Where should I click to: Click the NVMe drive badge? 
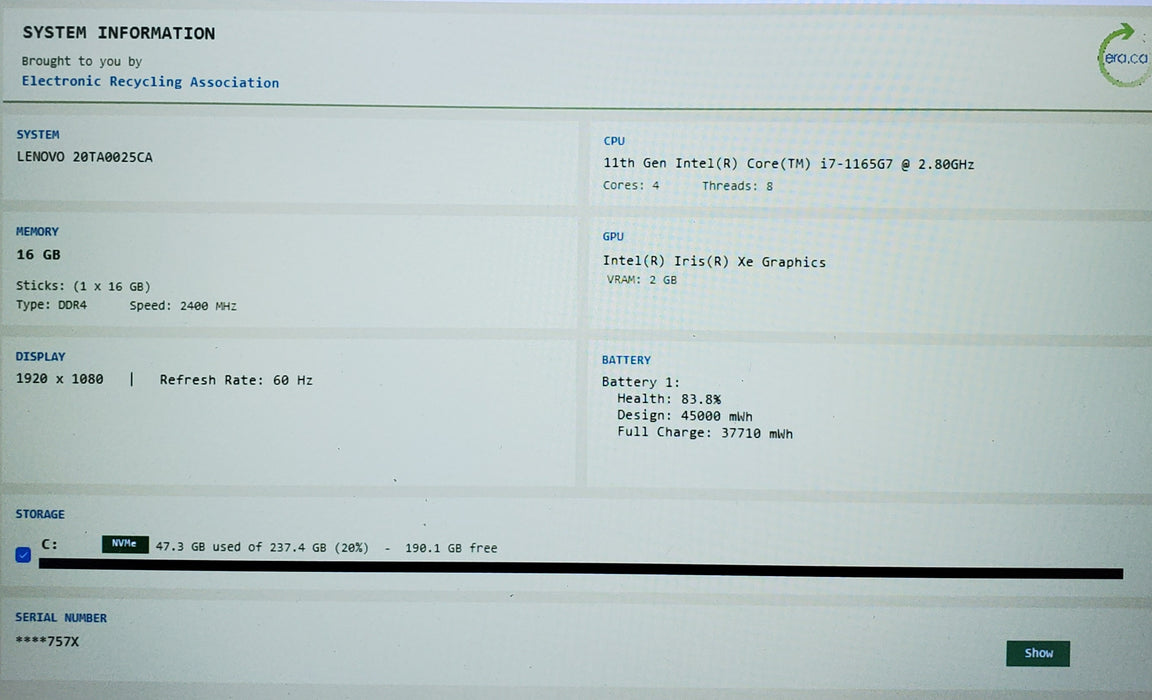(125, 544)
